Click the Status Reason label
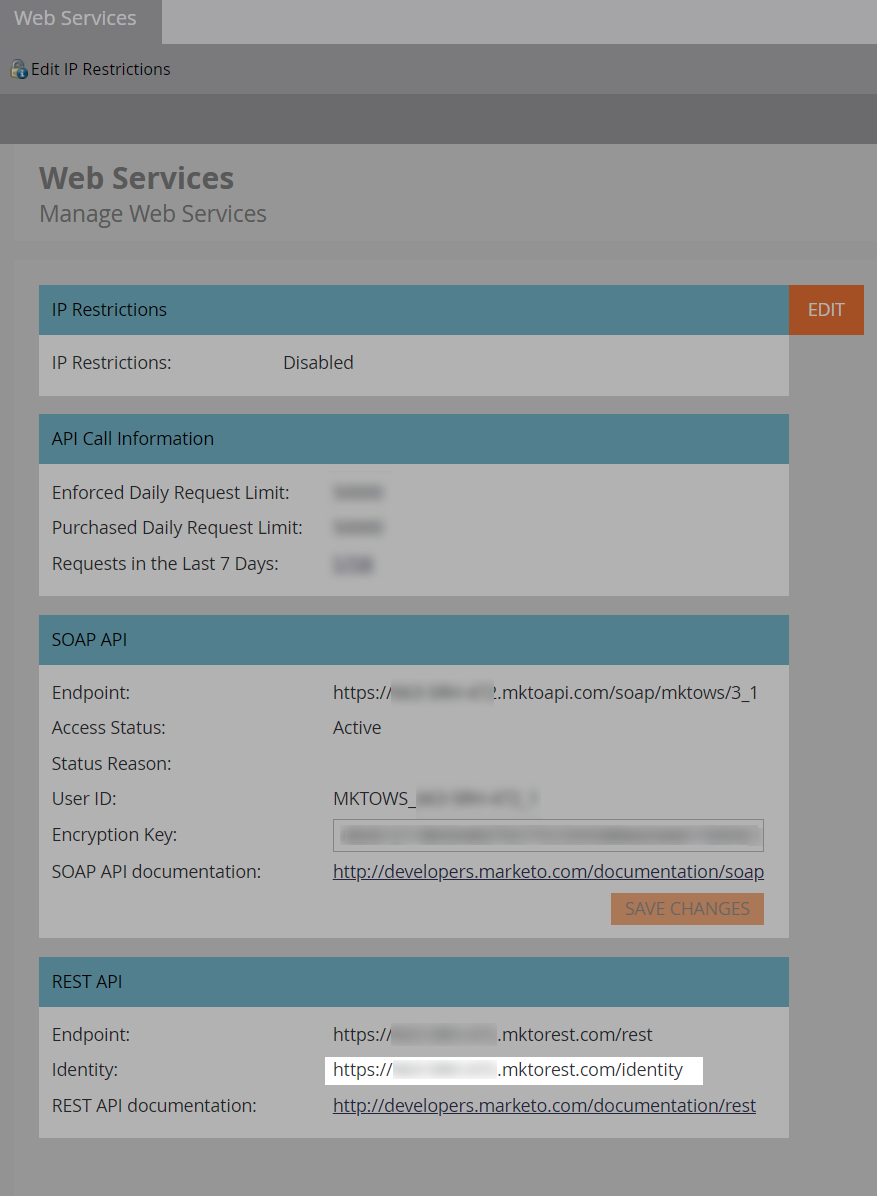 pos(111,764)
